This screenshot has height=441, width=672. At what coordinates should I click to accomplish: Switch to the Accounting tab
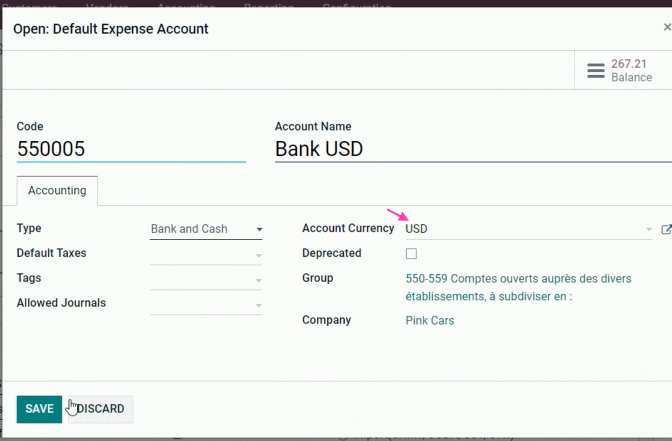click(57, 191)
